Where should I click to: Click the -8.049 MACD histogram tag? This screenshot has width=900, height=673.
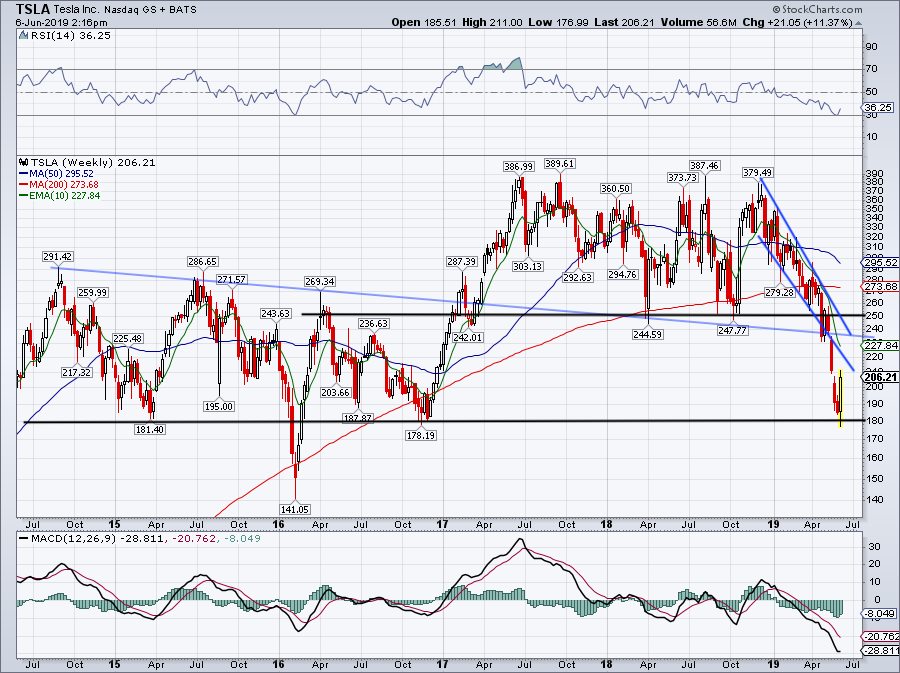tap(880, 614)
